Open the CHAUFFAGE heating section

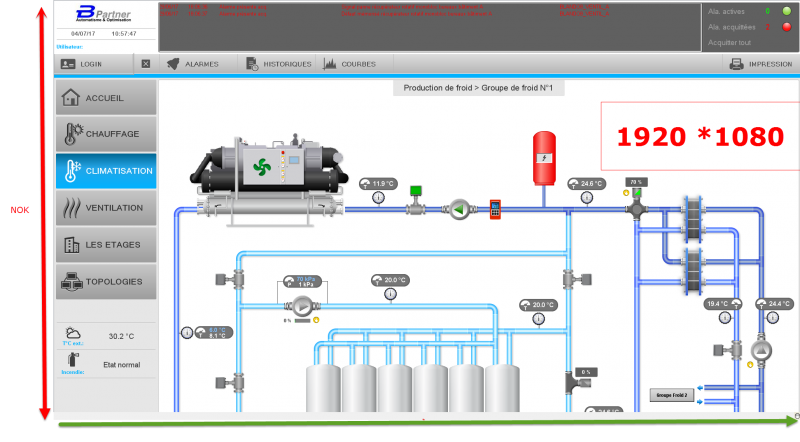coord(106,134)
